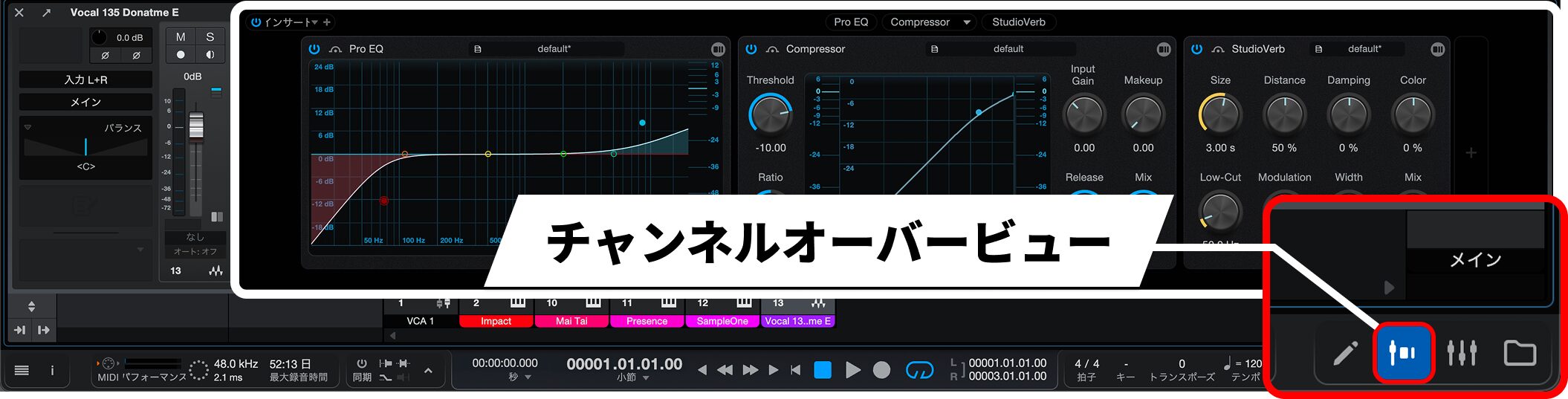Image resolution: width=1568 pixels, height=399 pixels.
Task: Solo the Vocal channel with S
Action: [210, 37]
